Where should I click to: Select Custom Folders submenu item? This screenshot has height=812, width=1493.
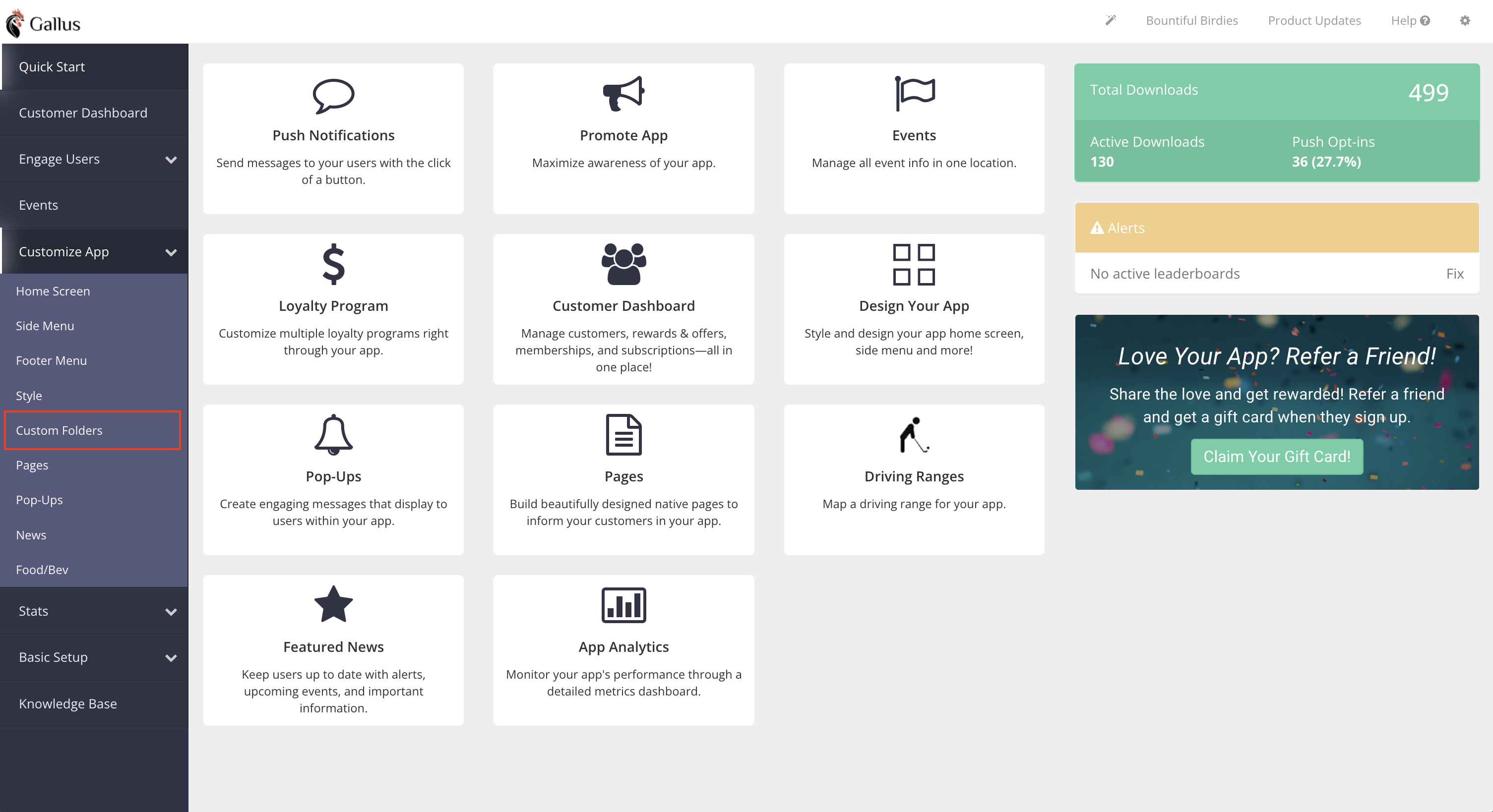[93, 430]
